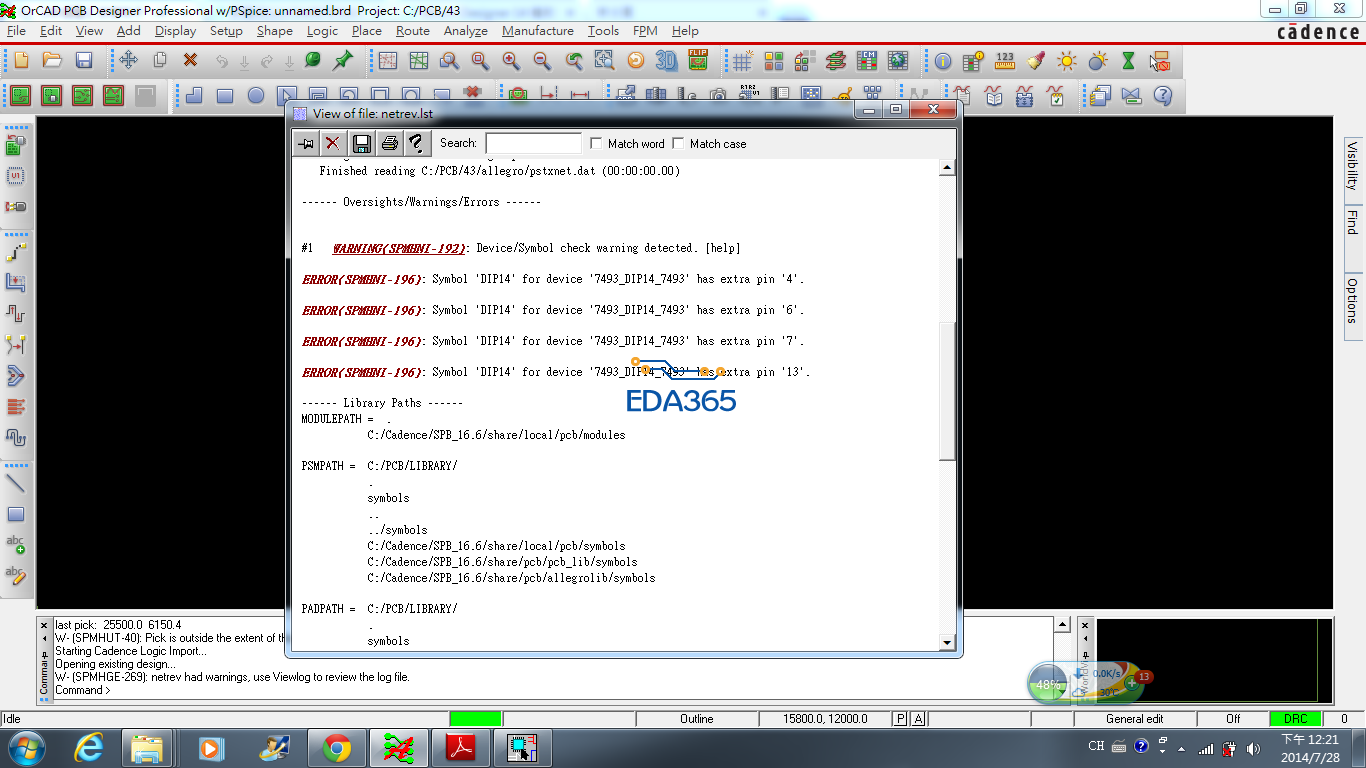Click the Help question mark toolbar icon
Viewport: 1366px width, 768px height.
pyautogui.click(x=1163, y=96)
